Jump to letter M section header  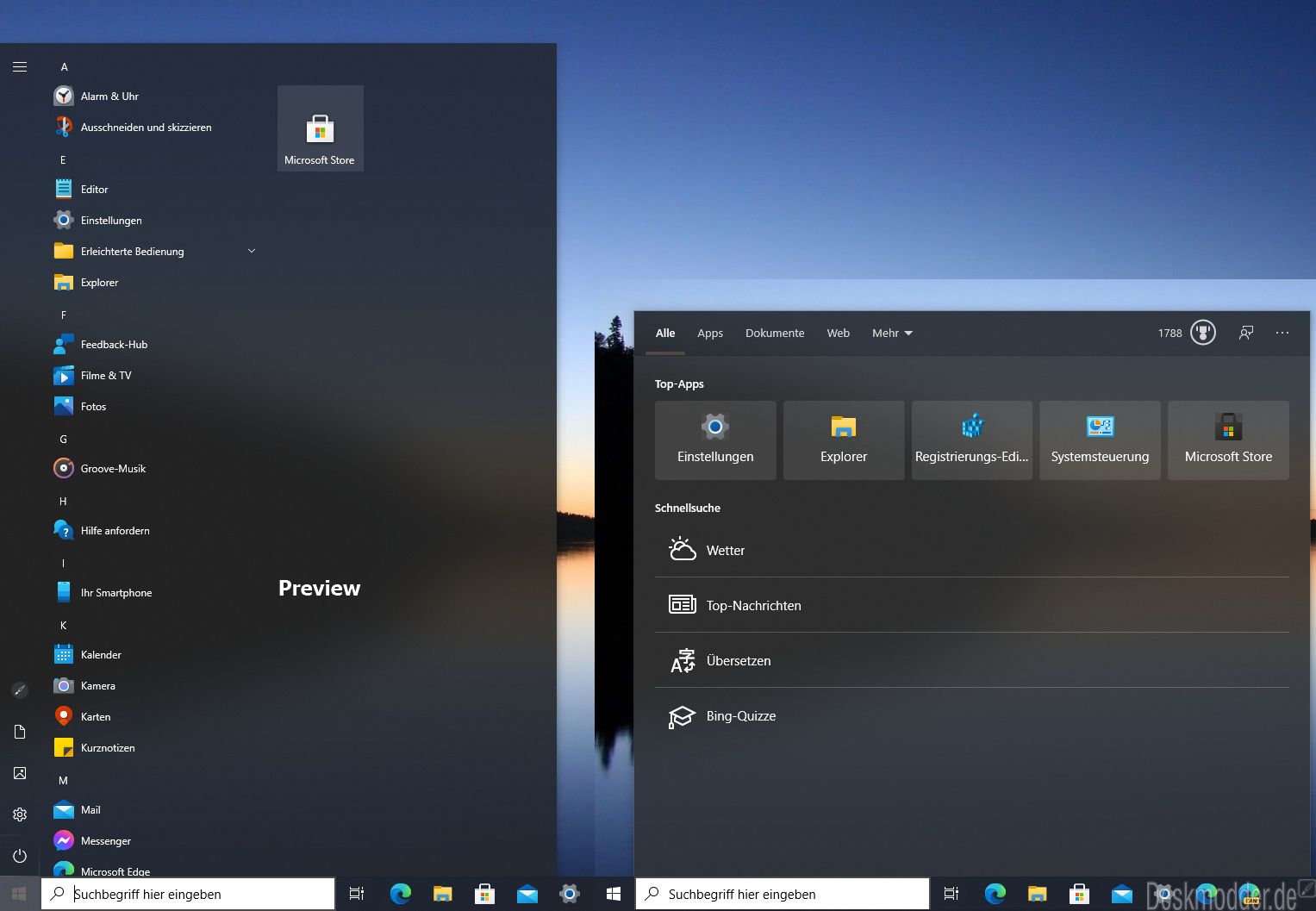(x=63, y=781)
